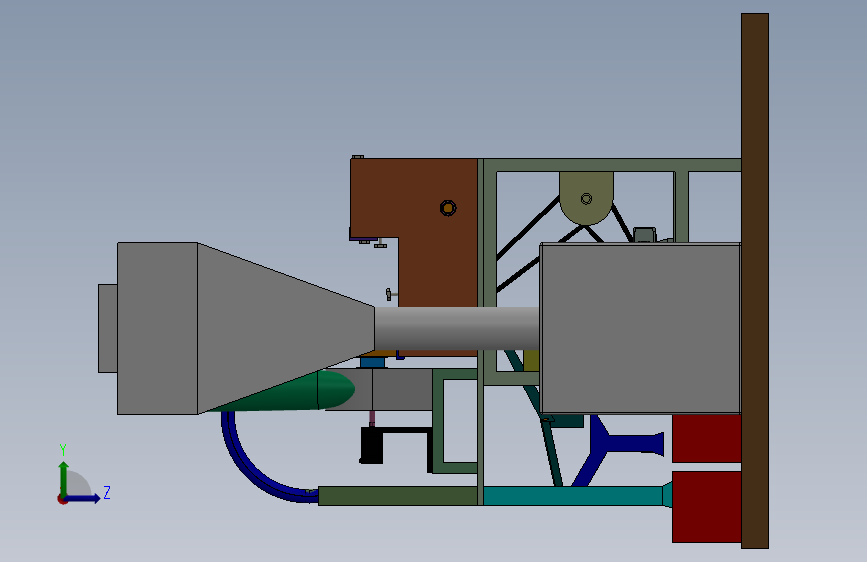Click the hole in the olive pulley bracket
867x562 pixels.
pyautogui.click(x=587, y=199)
